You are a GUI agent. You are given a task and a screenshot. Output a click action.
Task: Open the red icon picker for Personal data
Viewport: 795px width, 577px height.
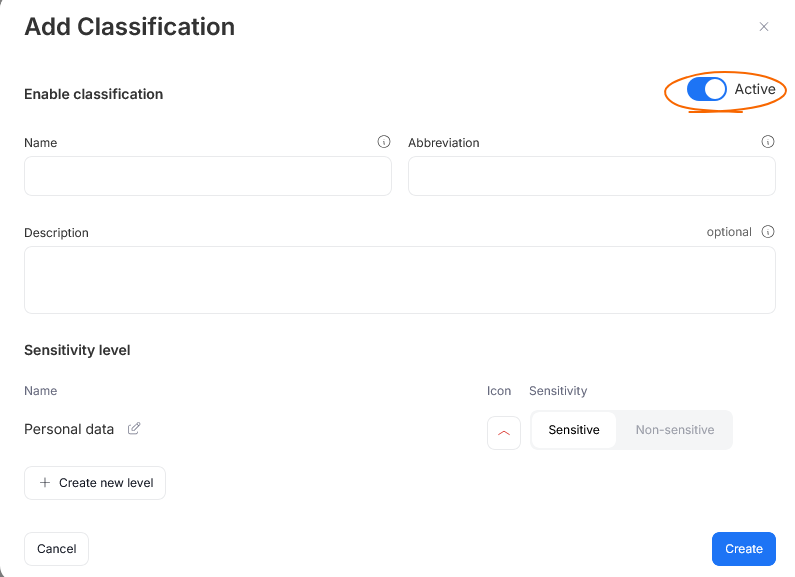pyautogui.click(x=504, y=433)
